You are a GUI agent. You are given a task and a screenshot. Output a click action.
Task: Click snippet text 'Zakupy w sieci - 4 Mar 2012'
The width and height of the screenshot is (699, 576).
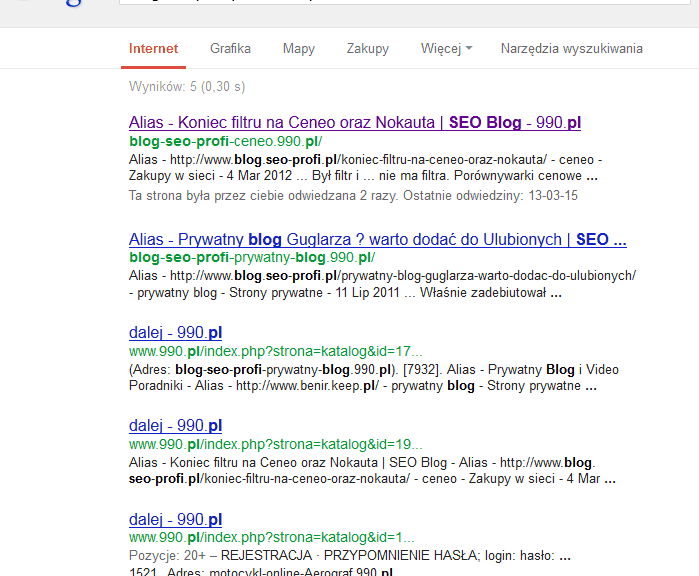coord(210,176)
